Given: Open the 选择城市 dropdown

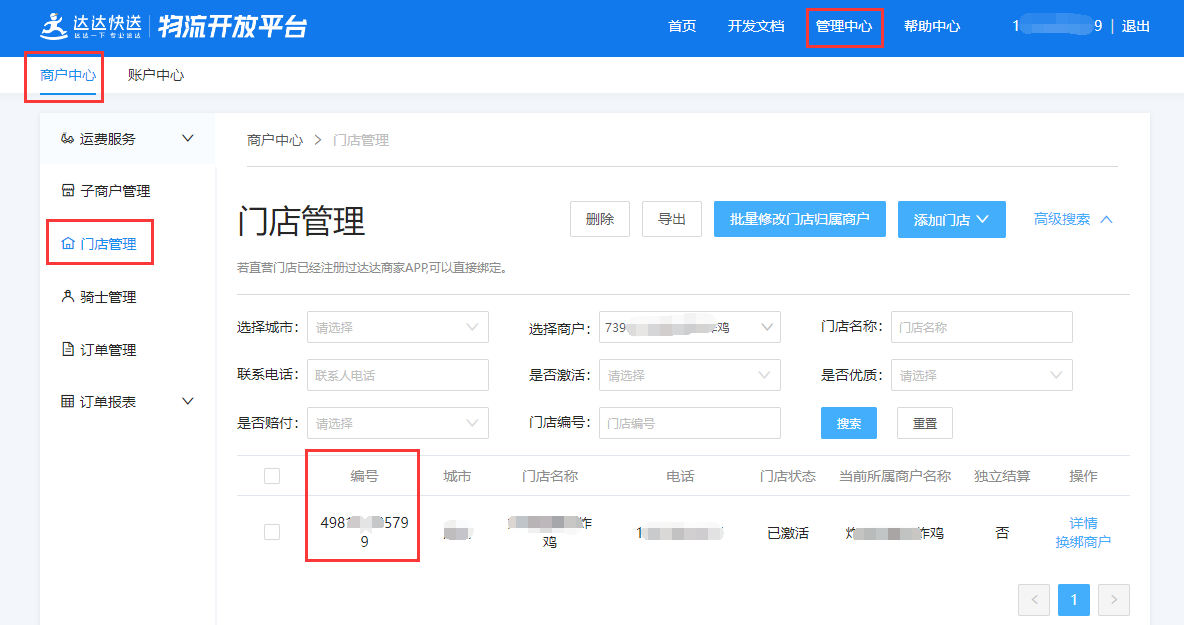Looking at the screenshot, I should (398, 328).
